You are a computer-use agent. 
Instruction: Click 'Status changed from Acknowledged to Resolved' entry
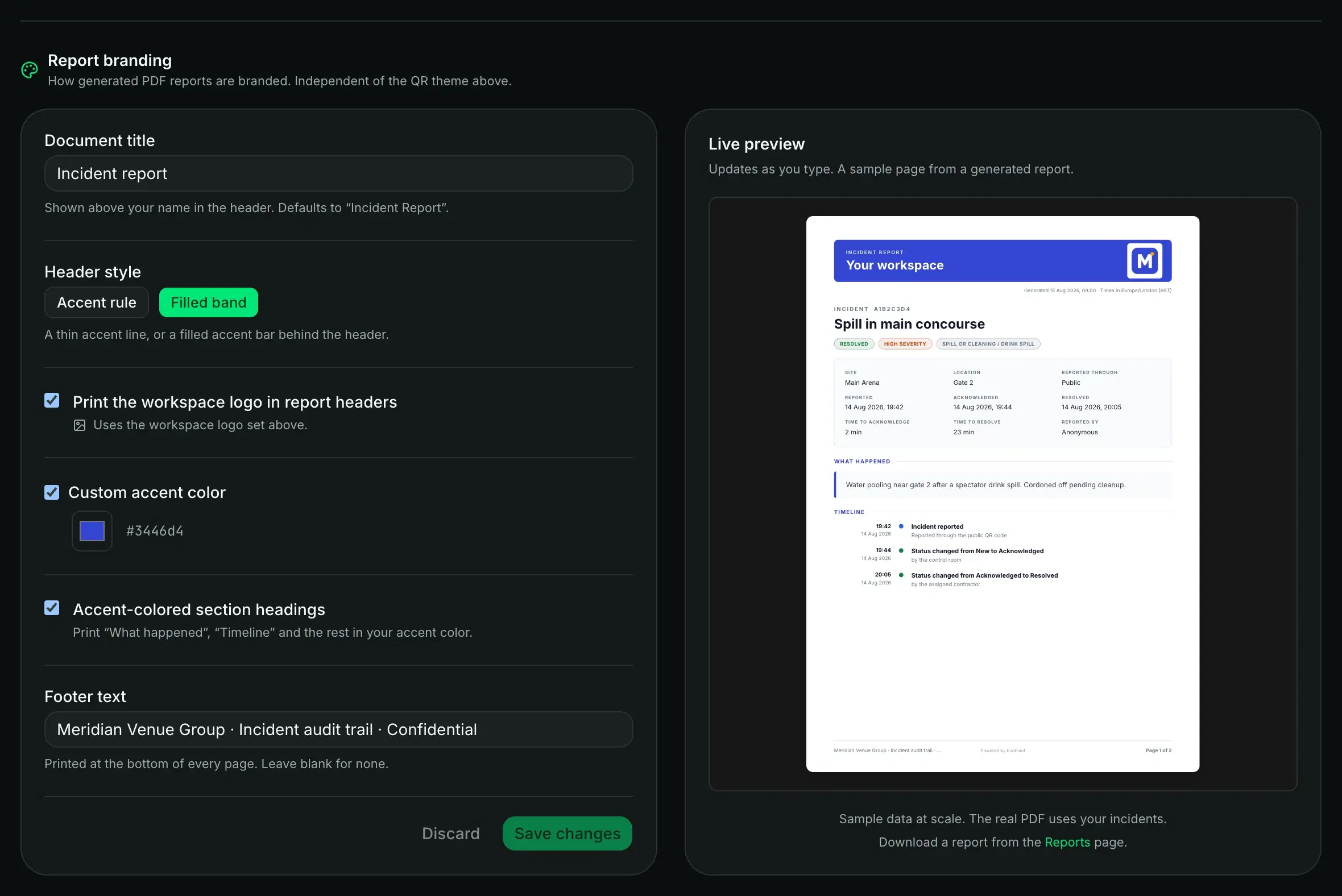pos(984,576)
